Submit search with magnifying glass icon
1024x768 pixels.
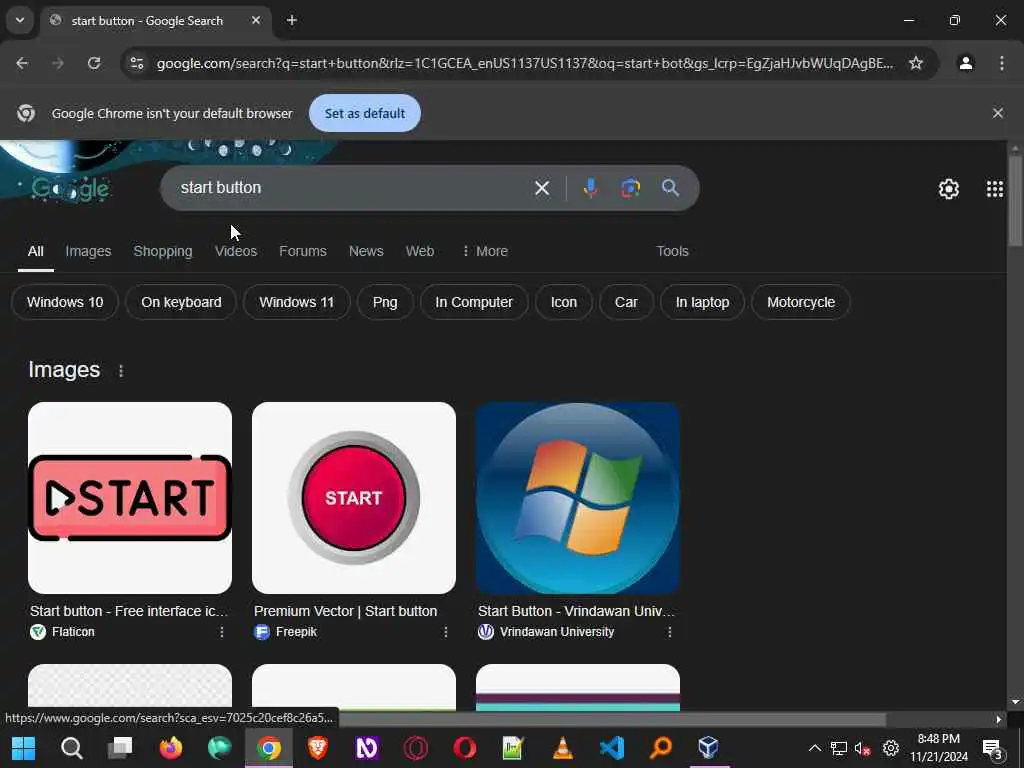coord(670,188)
